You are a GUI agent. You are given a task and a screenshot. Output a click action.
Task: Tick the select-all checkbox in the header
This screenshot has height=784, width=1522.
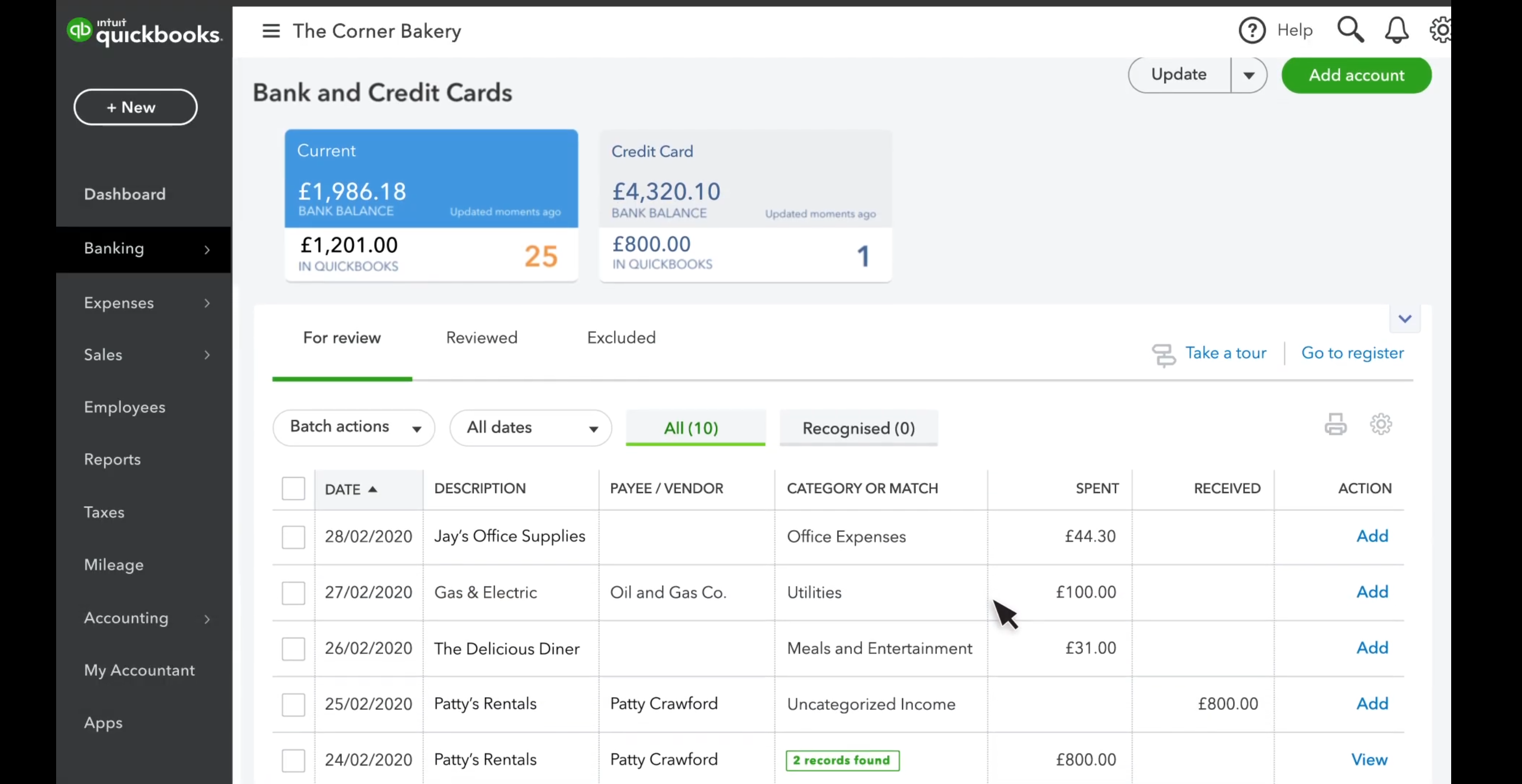click(293, 489)
